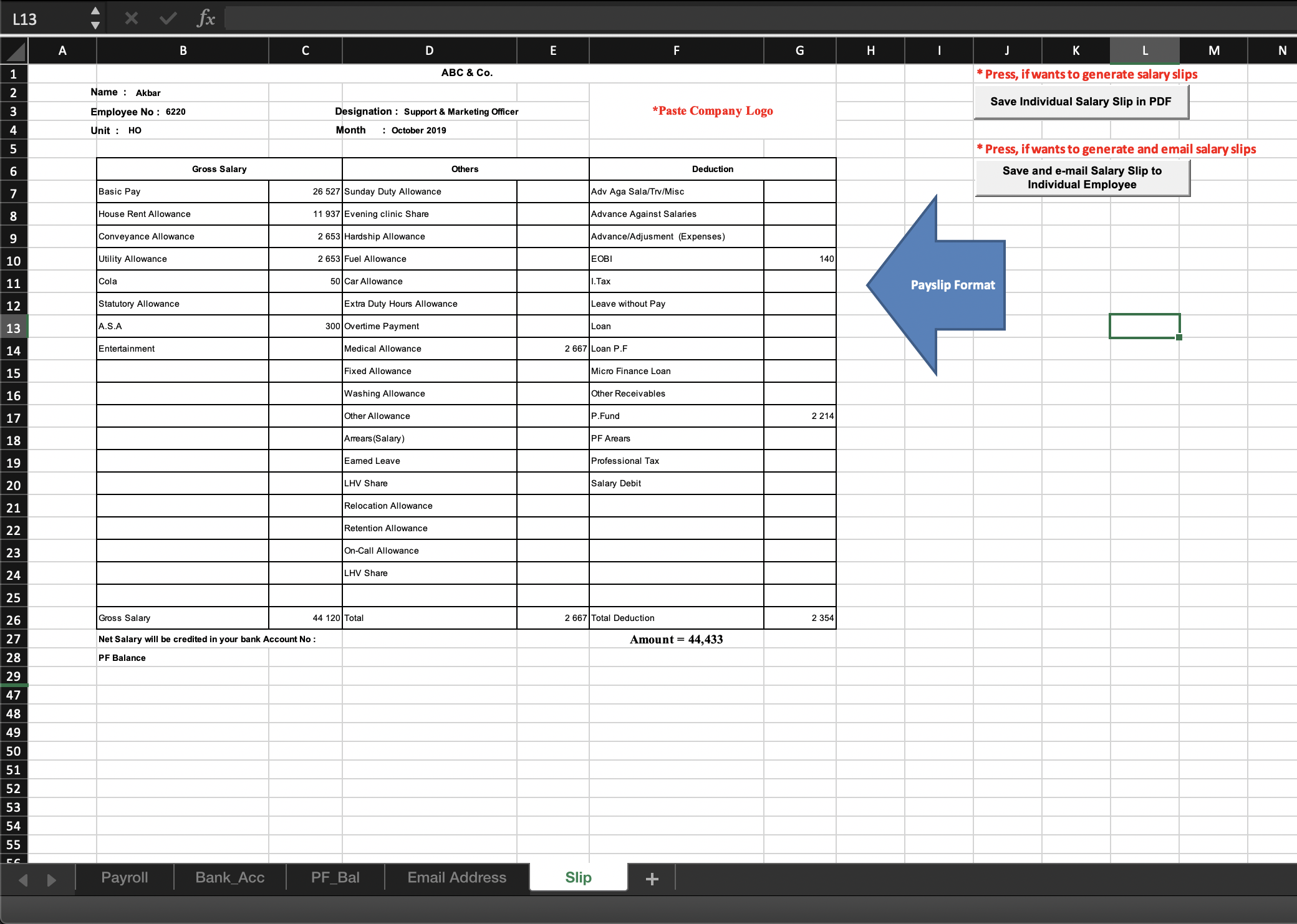Click the Unit value HO
This screenshot has width=1297, height=924.
pos(135,130)
